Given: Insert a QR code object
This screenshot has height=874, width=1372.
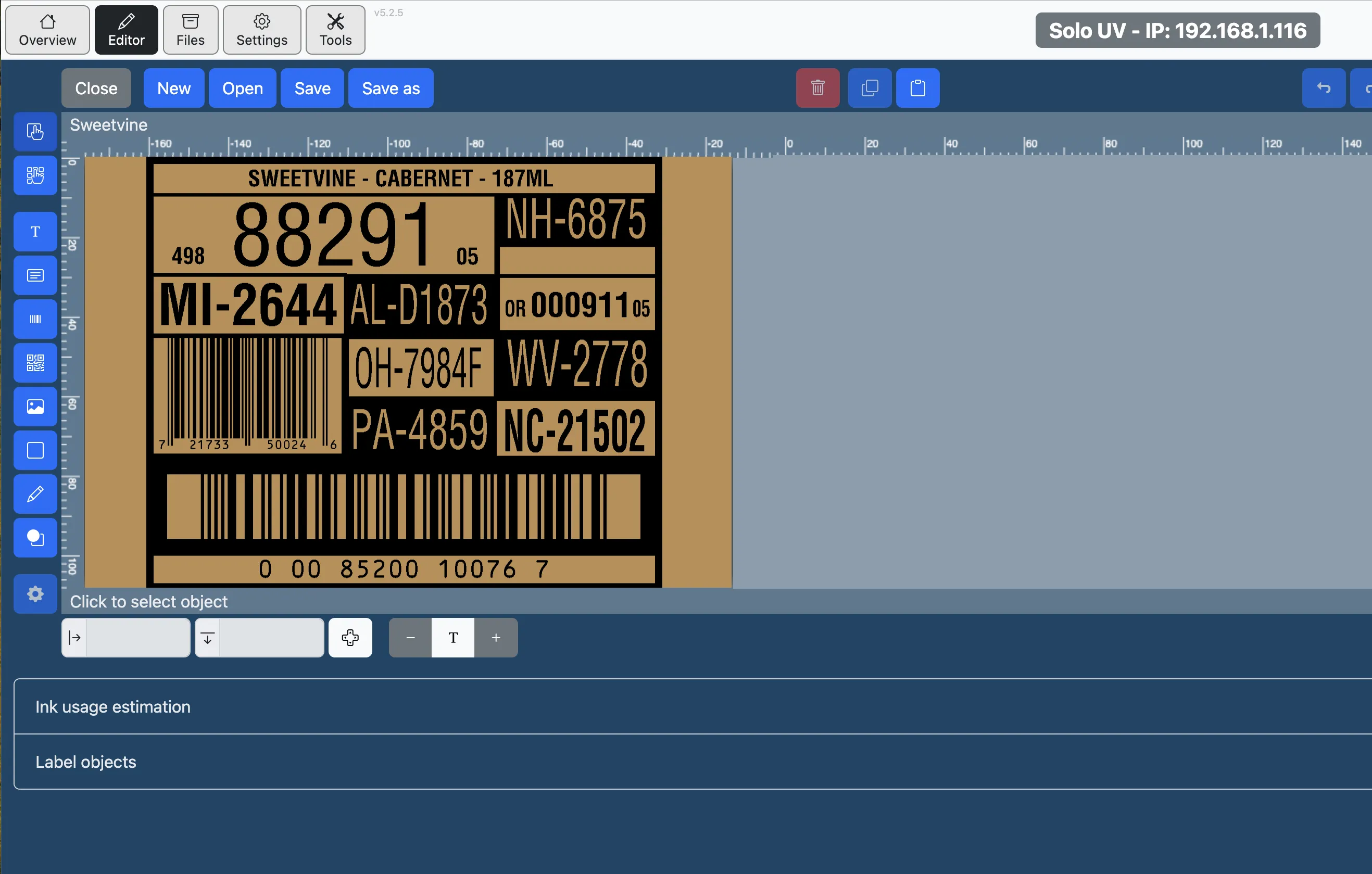Looking at the screenshot, I should click(35, 363).
